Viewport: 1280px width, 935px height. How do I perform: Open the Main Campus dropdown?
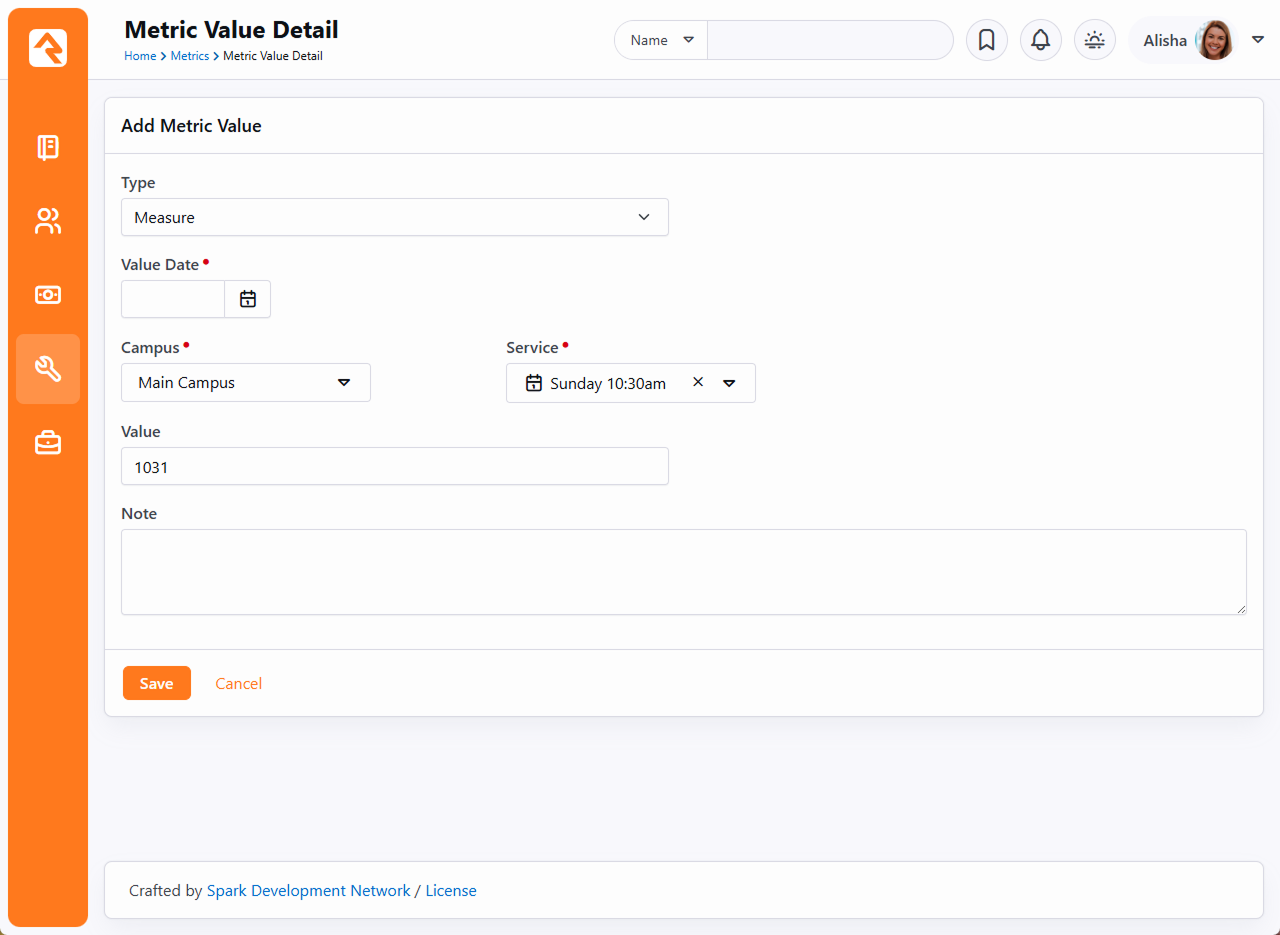[245, 383]
